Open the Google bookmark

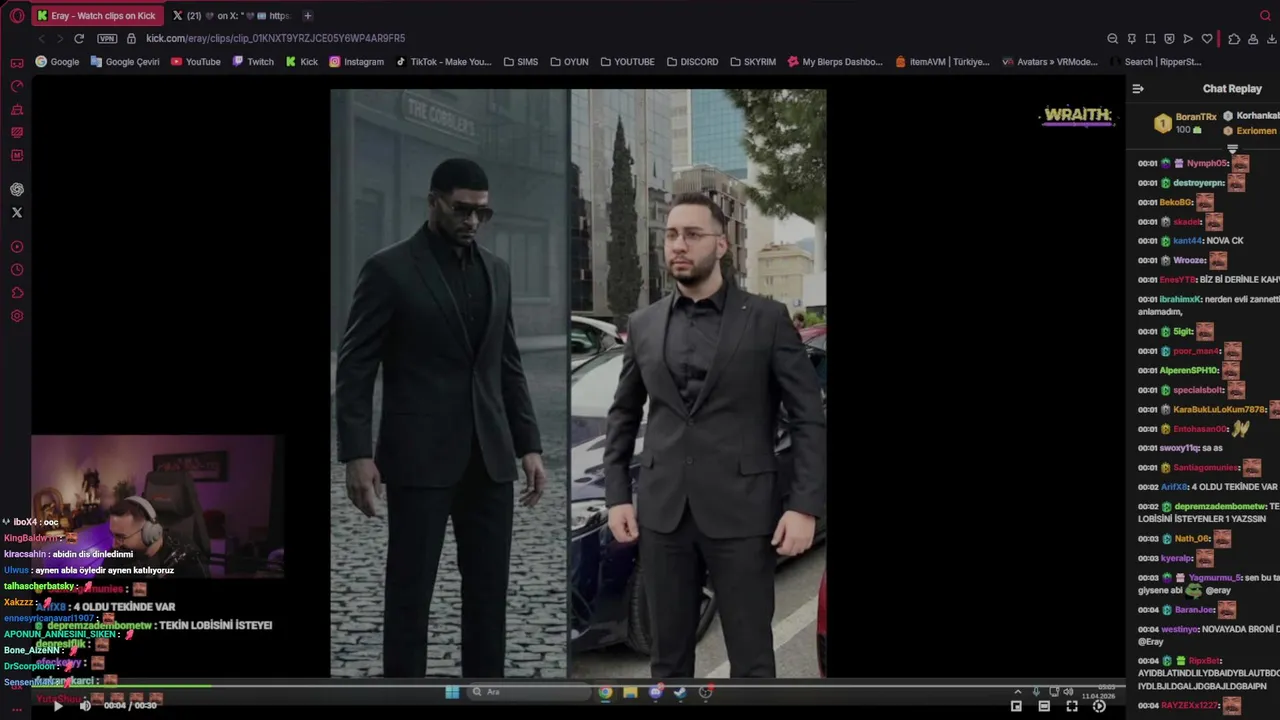(x=57, y=61)
